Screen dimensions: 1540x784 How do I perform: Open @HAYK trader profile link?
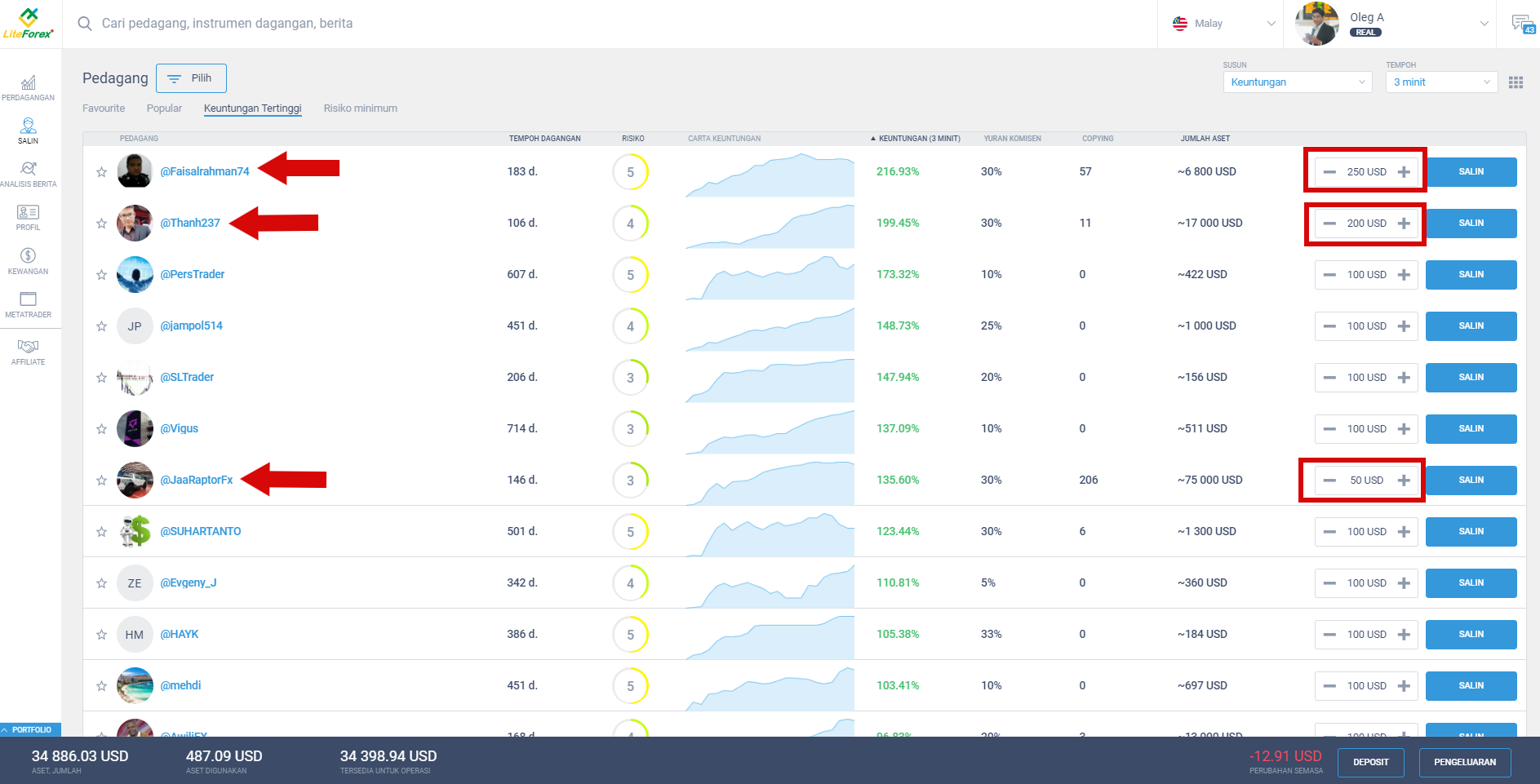coord(180,635)
